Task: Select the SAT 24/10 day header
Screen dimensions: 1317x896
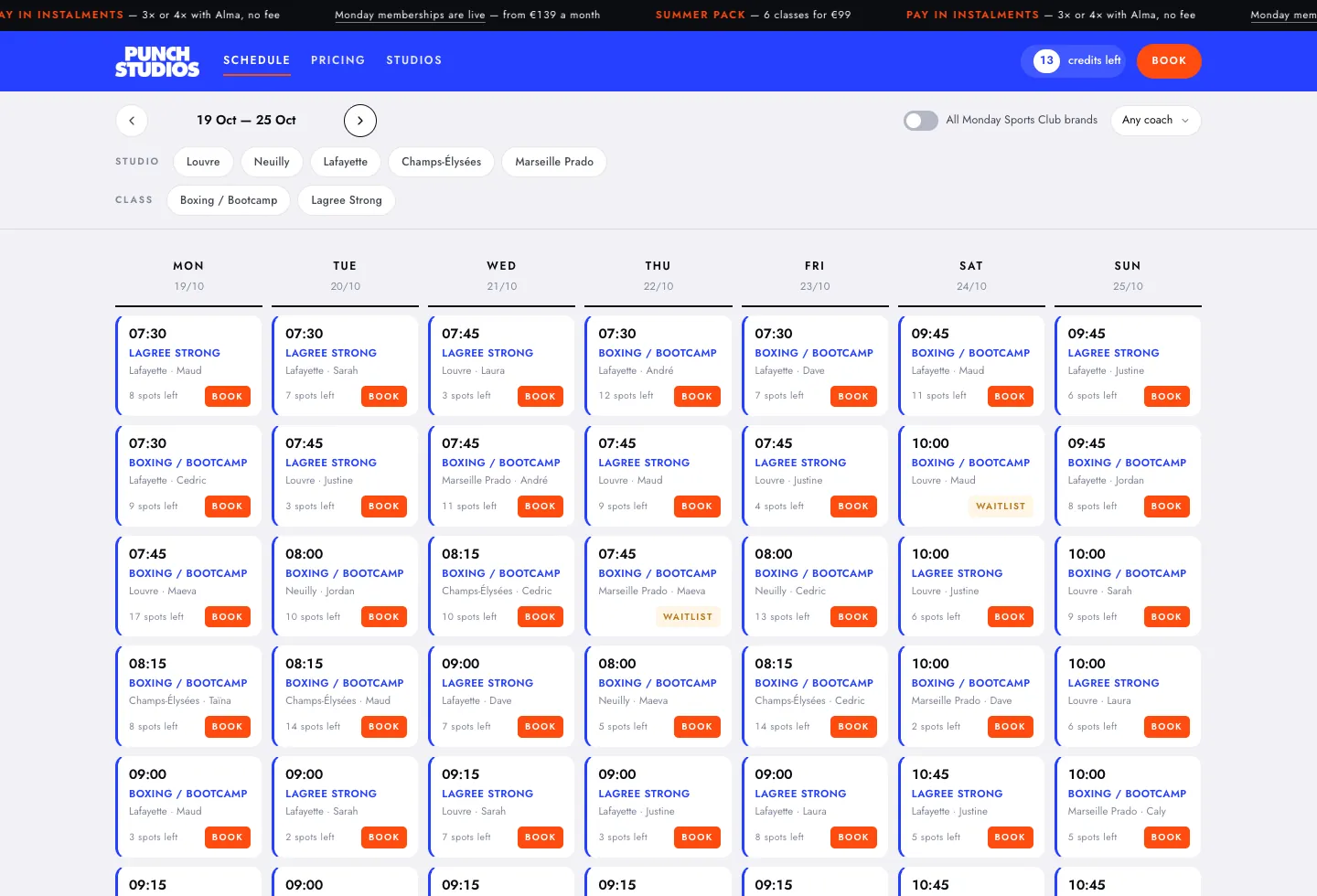Action: [x=971, y=276]
